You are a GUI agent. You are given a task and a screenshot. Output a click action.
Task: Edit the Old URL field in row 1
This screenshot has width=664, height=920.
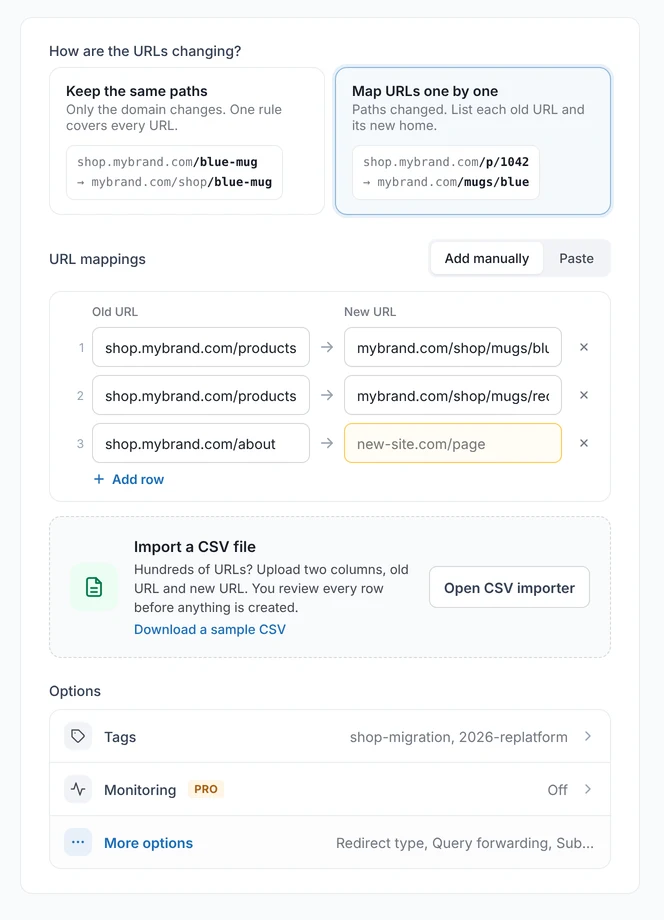point(201,347)
